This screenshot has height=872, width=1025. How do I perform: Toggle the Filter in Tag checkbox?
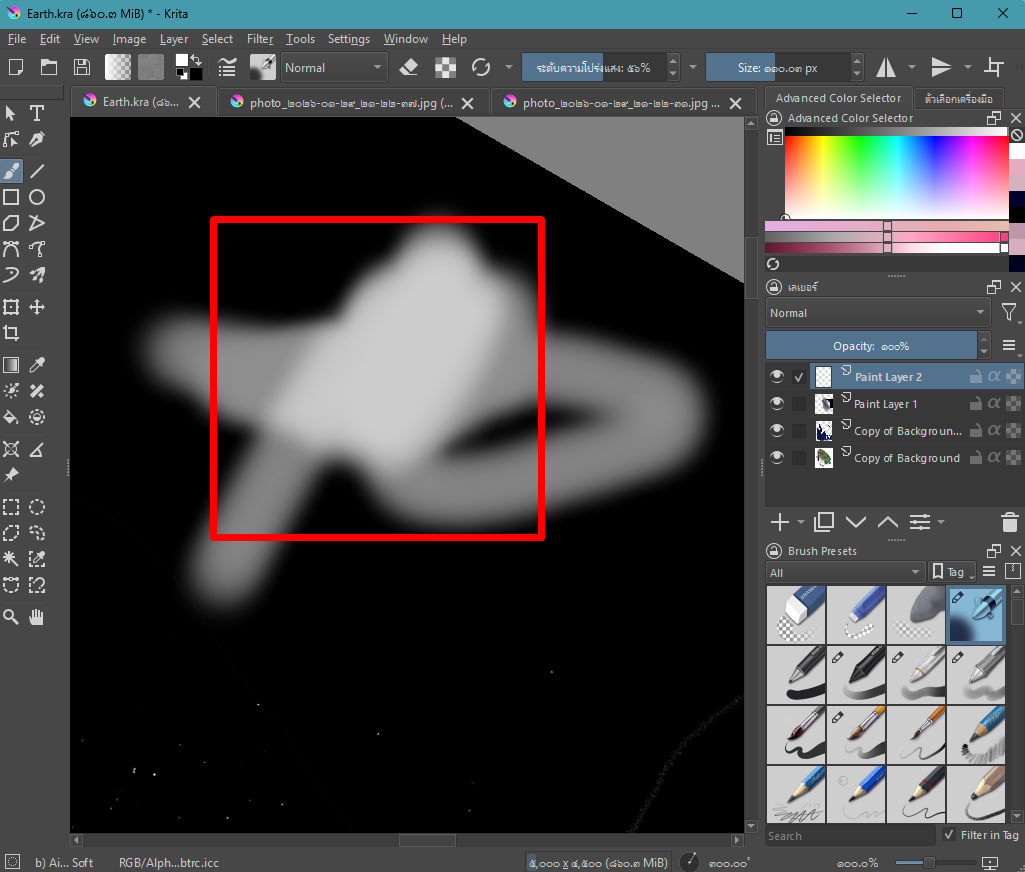click(949, 835)
